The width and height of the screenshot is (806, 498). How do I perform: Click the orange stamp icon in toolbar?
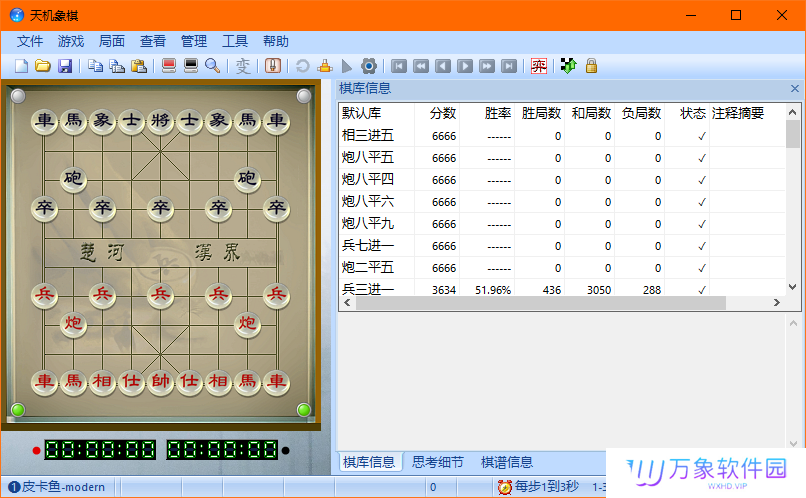[324, 66]
